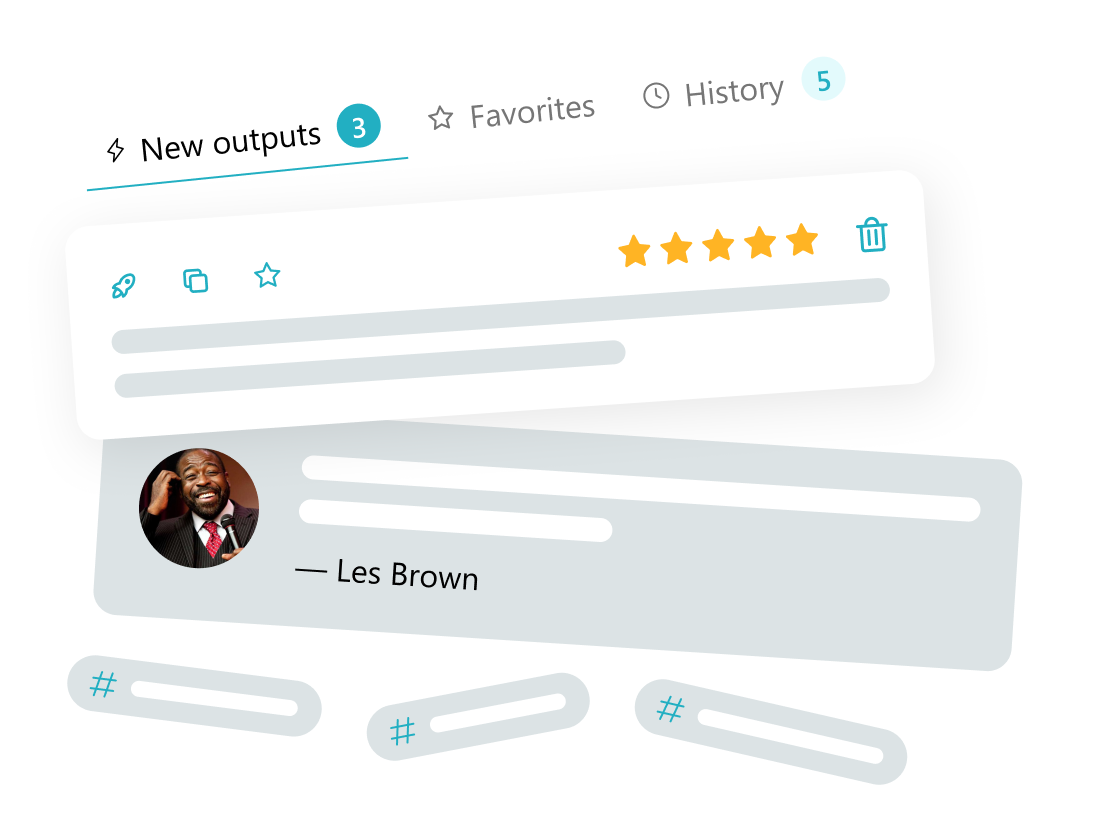
Task: Delete the output with the trash icon
Action: tap(872, 235)
